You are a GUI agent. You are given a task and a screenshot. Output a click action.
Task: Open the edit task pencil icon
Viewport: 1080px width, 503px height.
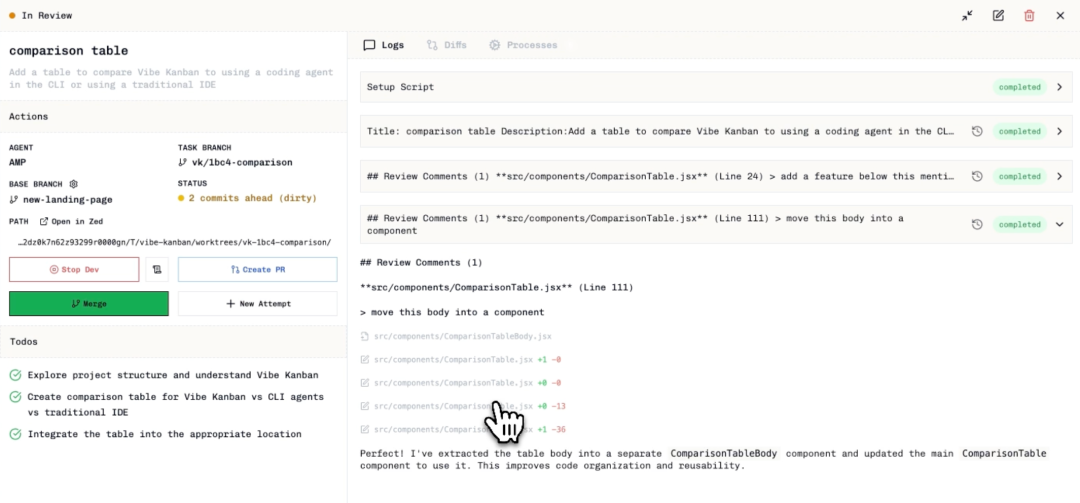coord(998,15)
